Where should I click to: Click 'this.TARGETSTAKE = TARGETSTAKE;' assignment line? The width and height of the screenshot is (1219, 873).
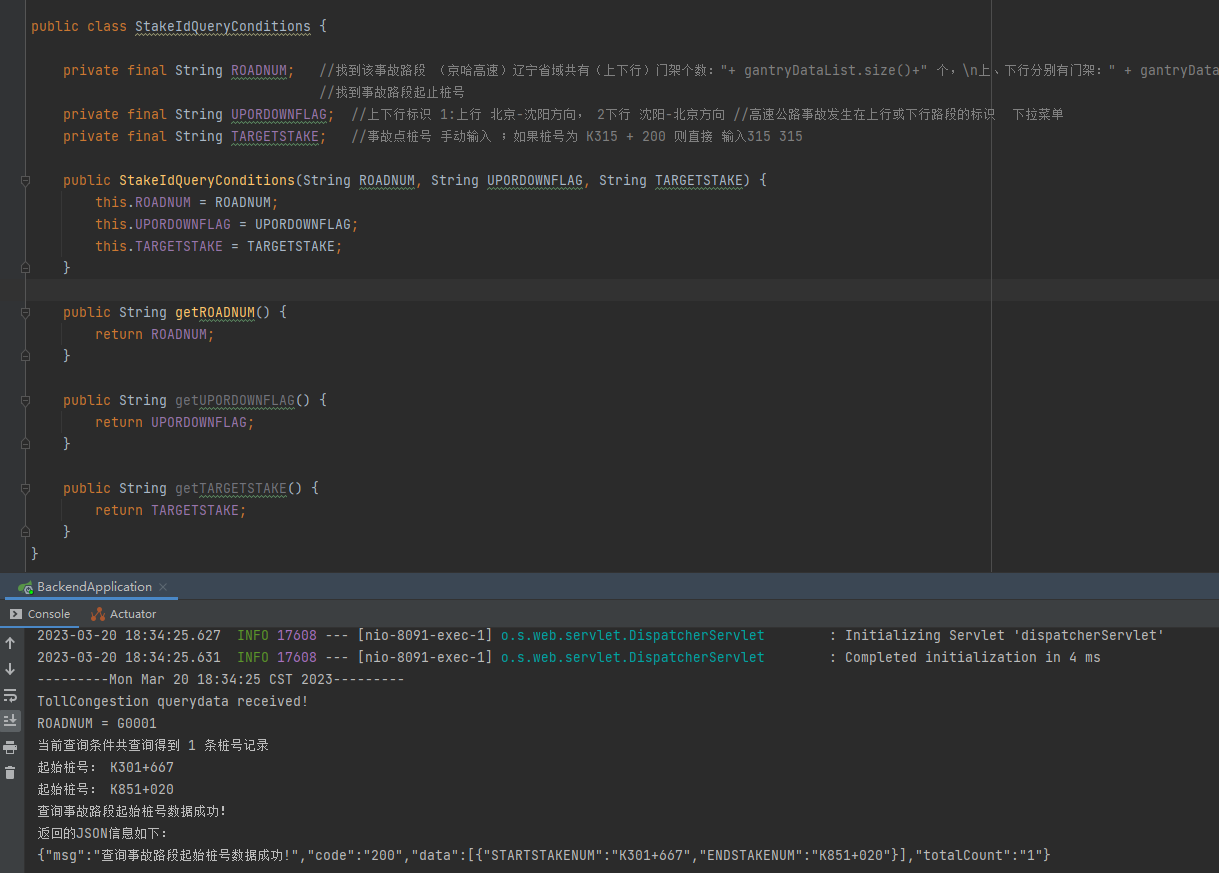click(219, 246)
